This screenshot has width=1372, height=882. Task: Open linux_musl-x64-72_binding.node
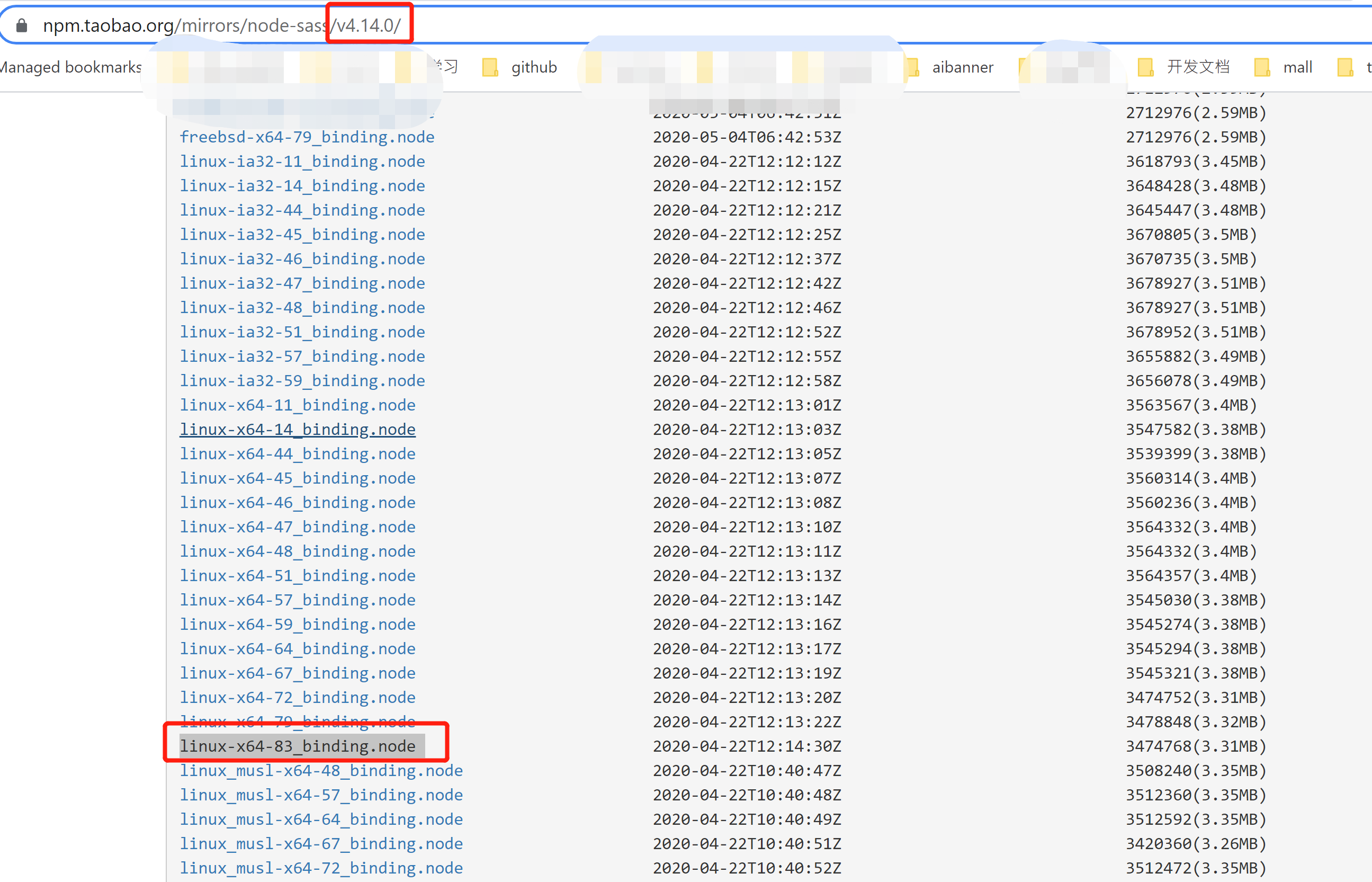(x=321, y=868)
